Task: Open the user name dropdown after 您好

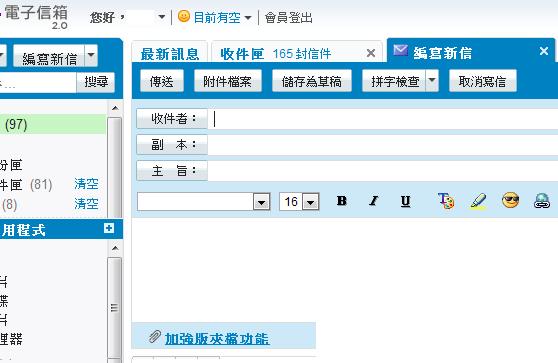Action: (161, 17)
